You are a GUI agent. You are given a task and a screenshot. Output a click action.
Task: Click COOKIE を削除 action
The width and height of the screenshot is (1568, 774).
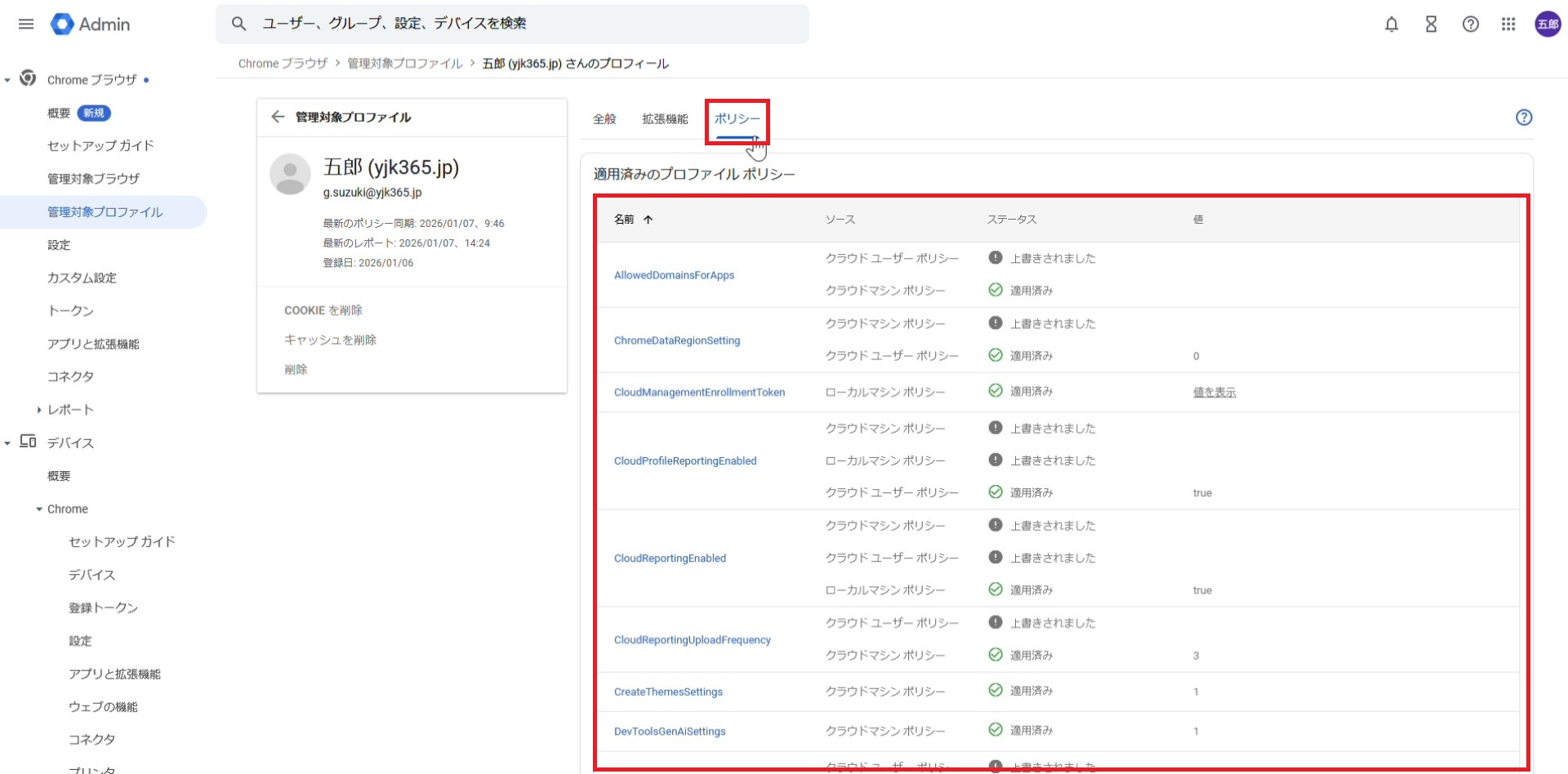point(323,310)
